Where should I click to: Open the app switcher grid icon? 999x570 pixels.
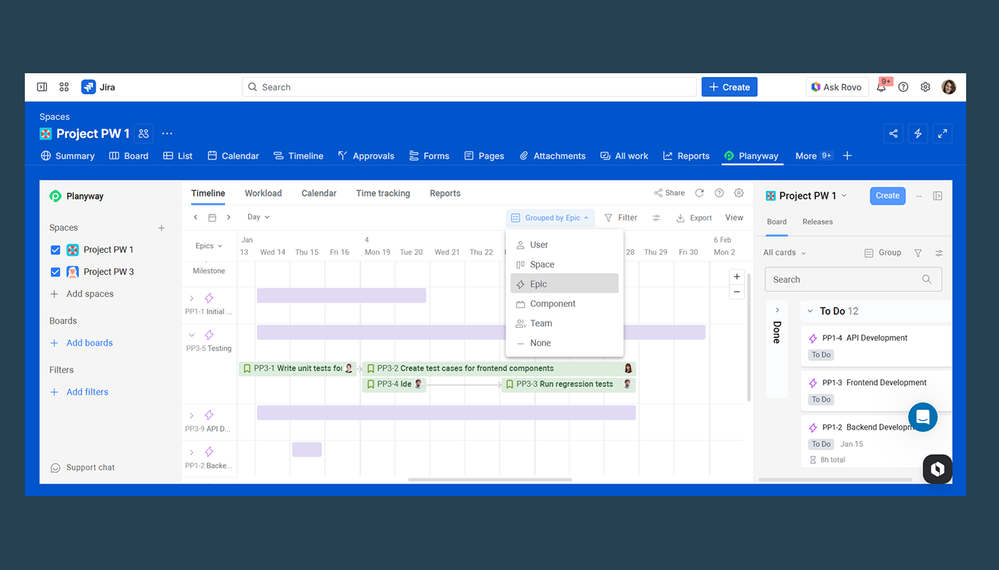64,87
